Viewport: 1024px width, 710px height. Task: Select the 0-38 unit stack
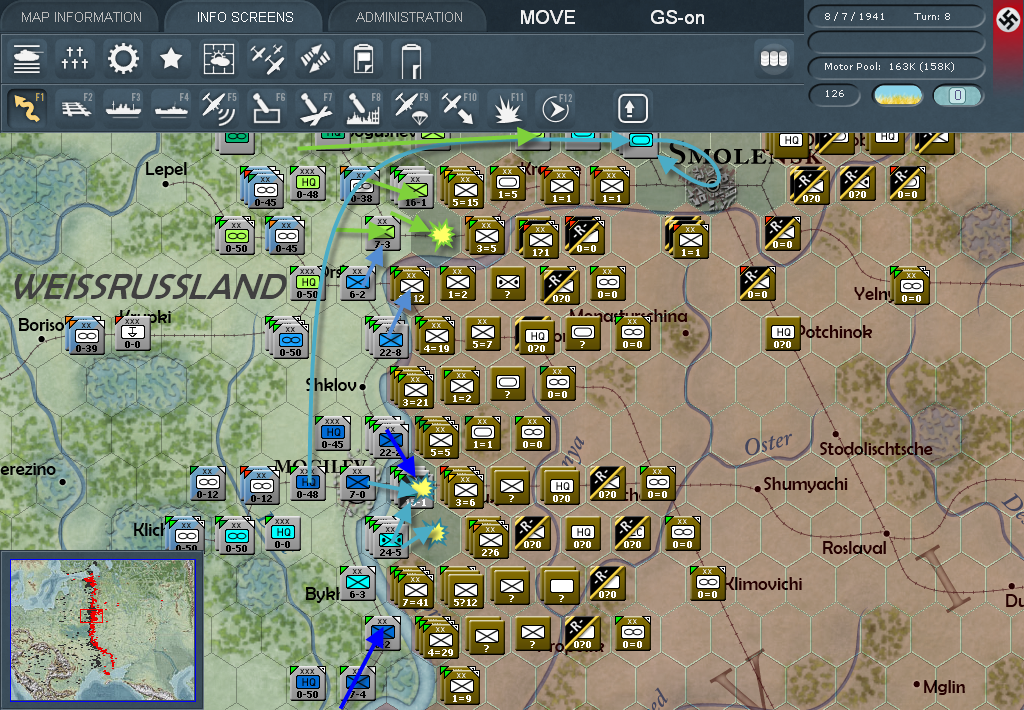point(361,186)
